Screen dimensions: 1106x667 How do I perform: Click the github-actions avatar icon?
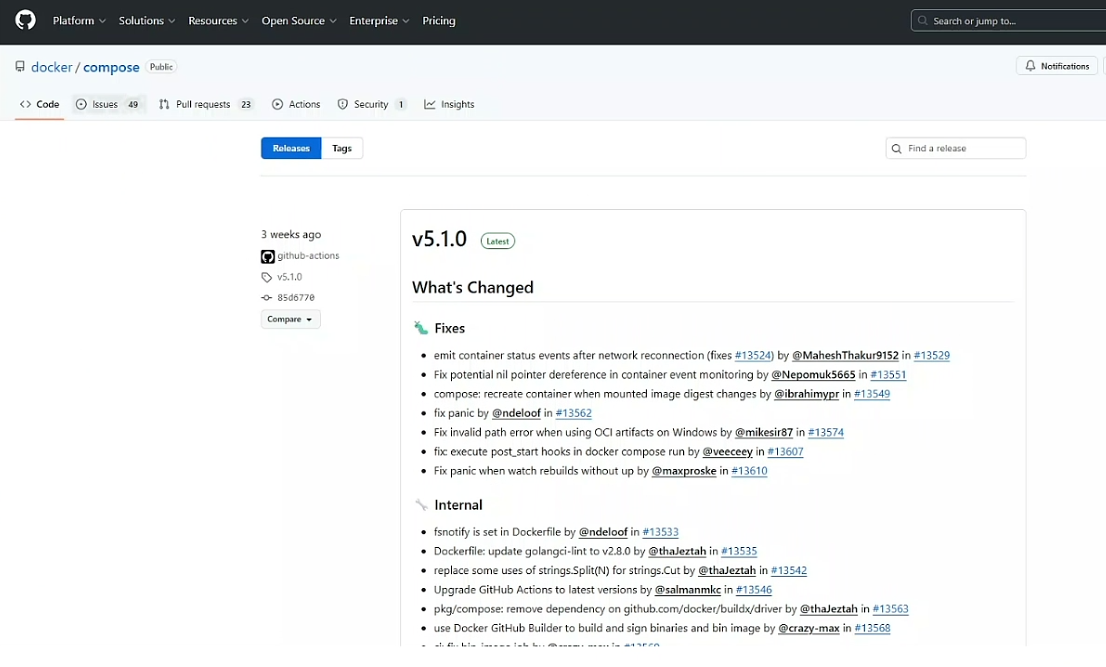[267, 256]
